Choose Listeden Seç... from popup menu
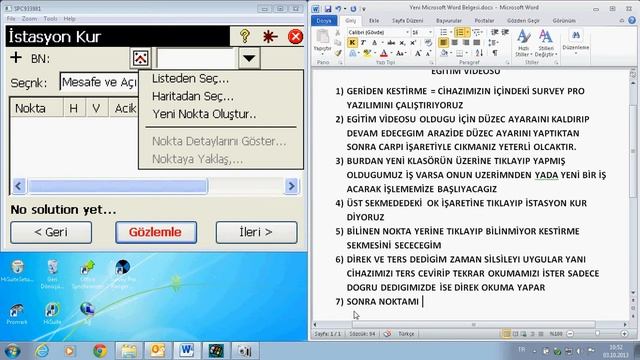This screenshot has width=640, height=360. (190, 78)
